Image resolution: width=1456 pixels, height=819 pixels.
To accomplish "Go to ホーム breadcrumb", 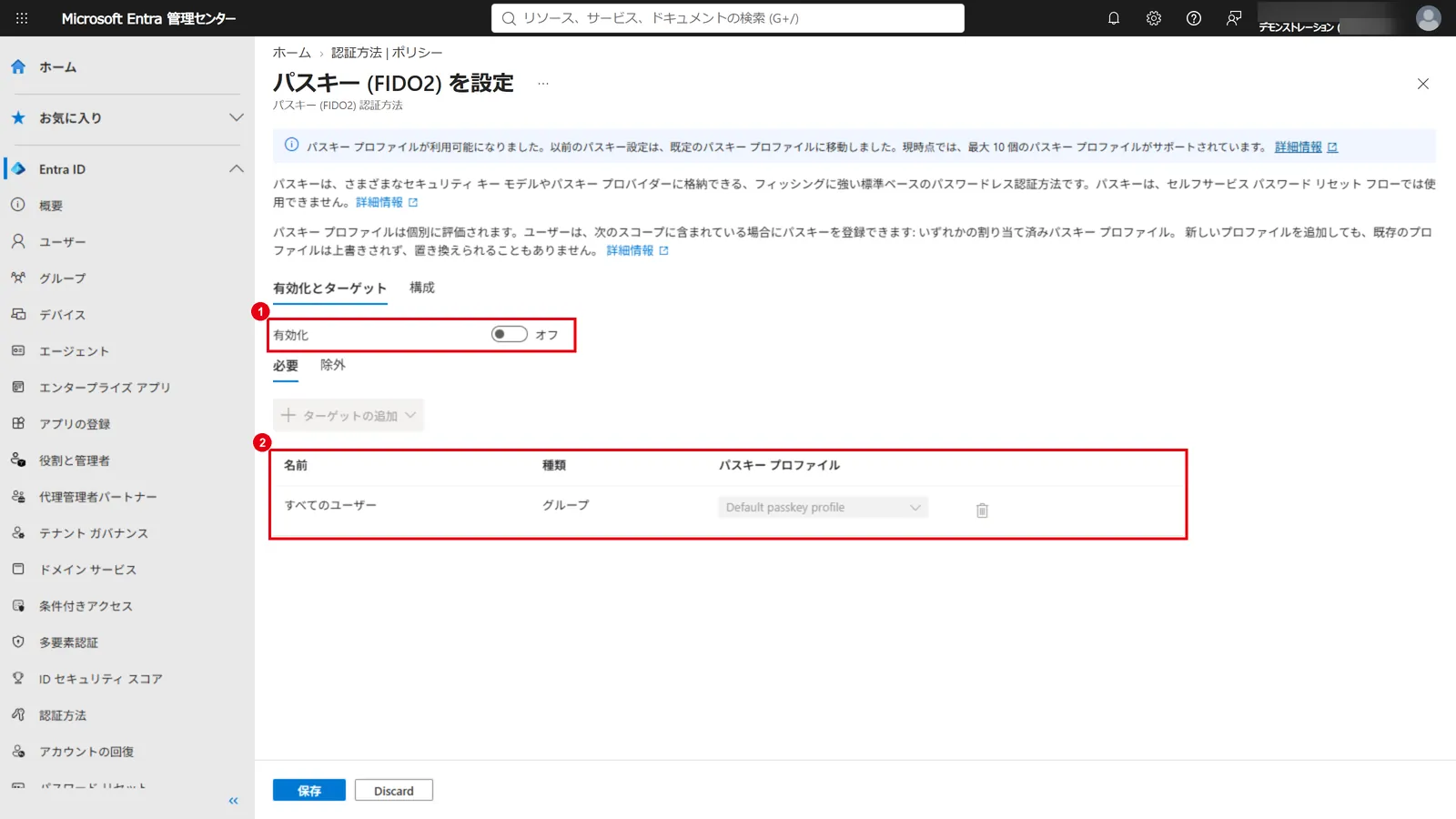I will (x=292, y=53).
